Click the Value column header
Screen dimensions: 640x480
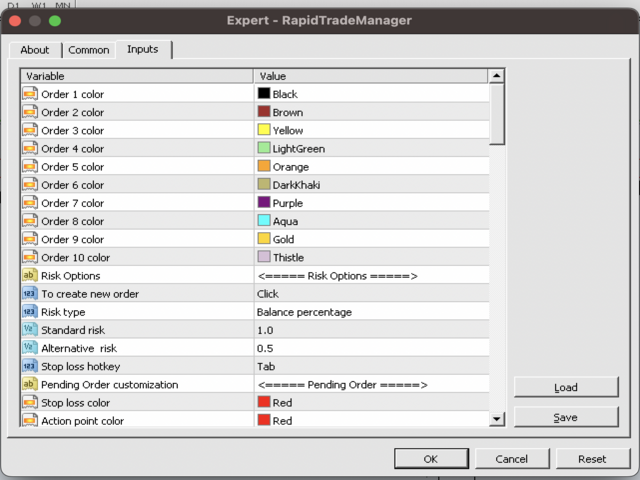click(371, 76)
